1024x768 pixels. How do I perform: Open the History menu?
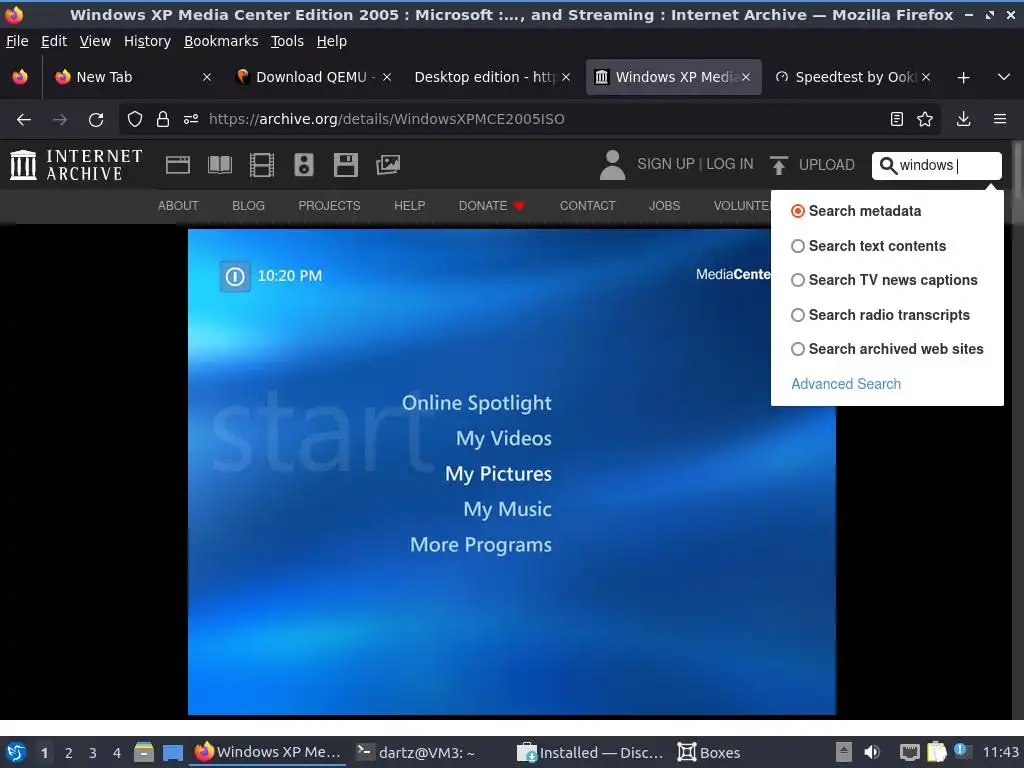click(148, 41)
